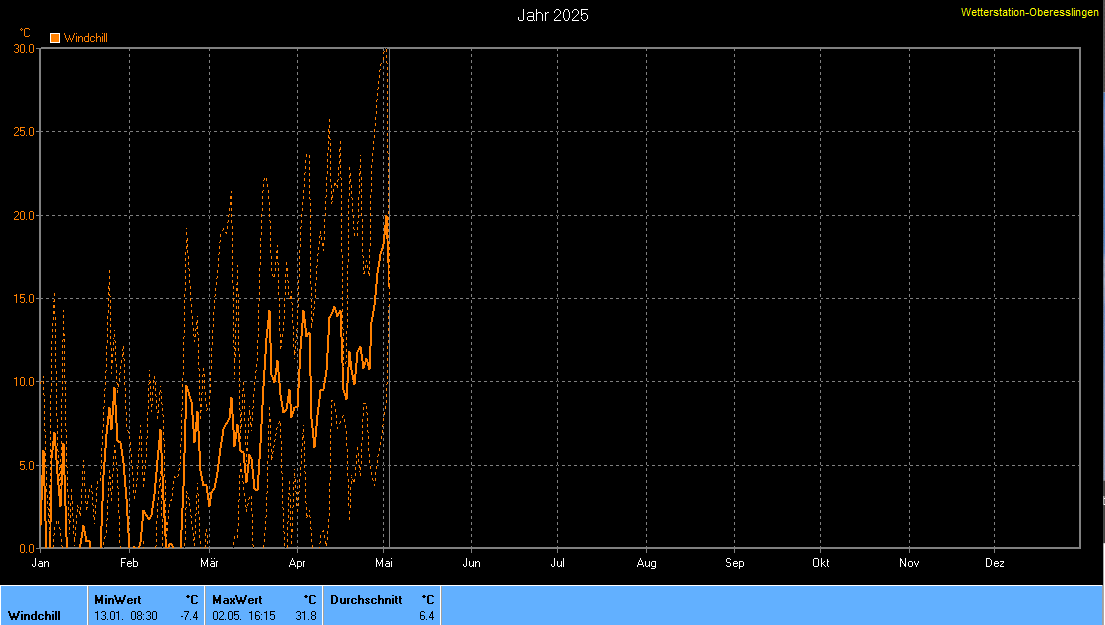The image size is (1105, 625).
Task: Click the 5.0 y-axis value
Action: click(27, 466)
